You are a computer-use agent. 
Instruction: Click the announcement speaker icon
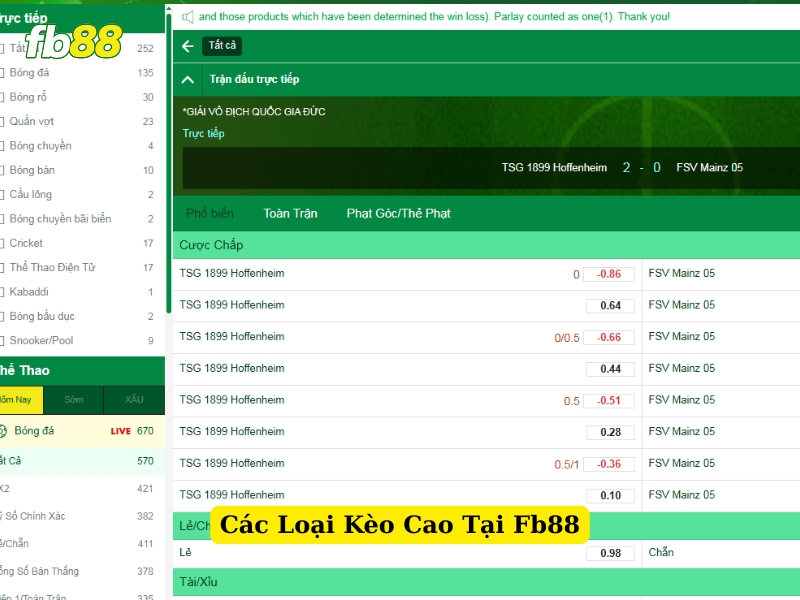coord(188,17)
